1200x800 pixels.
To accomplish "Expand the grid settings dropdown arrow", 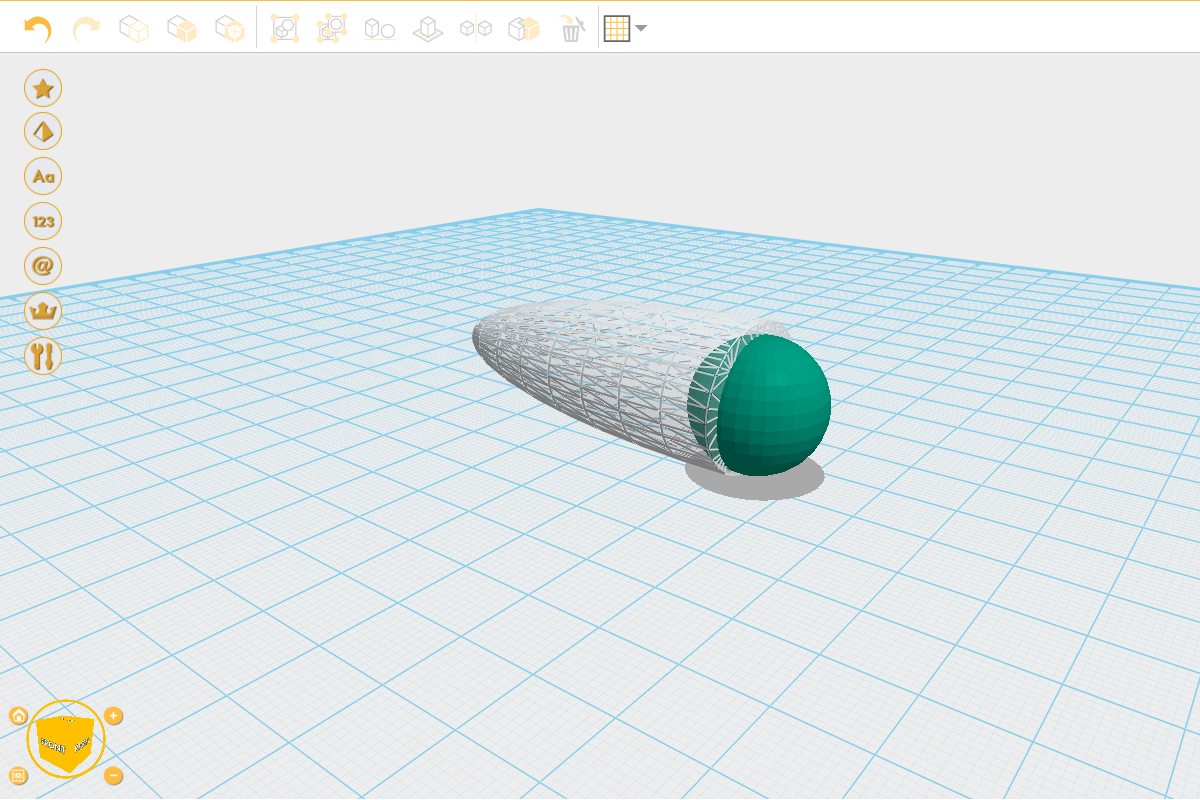I will [x=641, y=29].
